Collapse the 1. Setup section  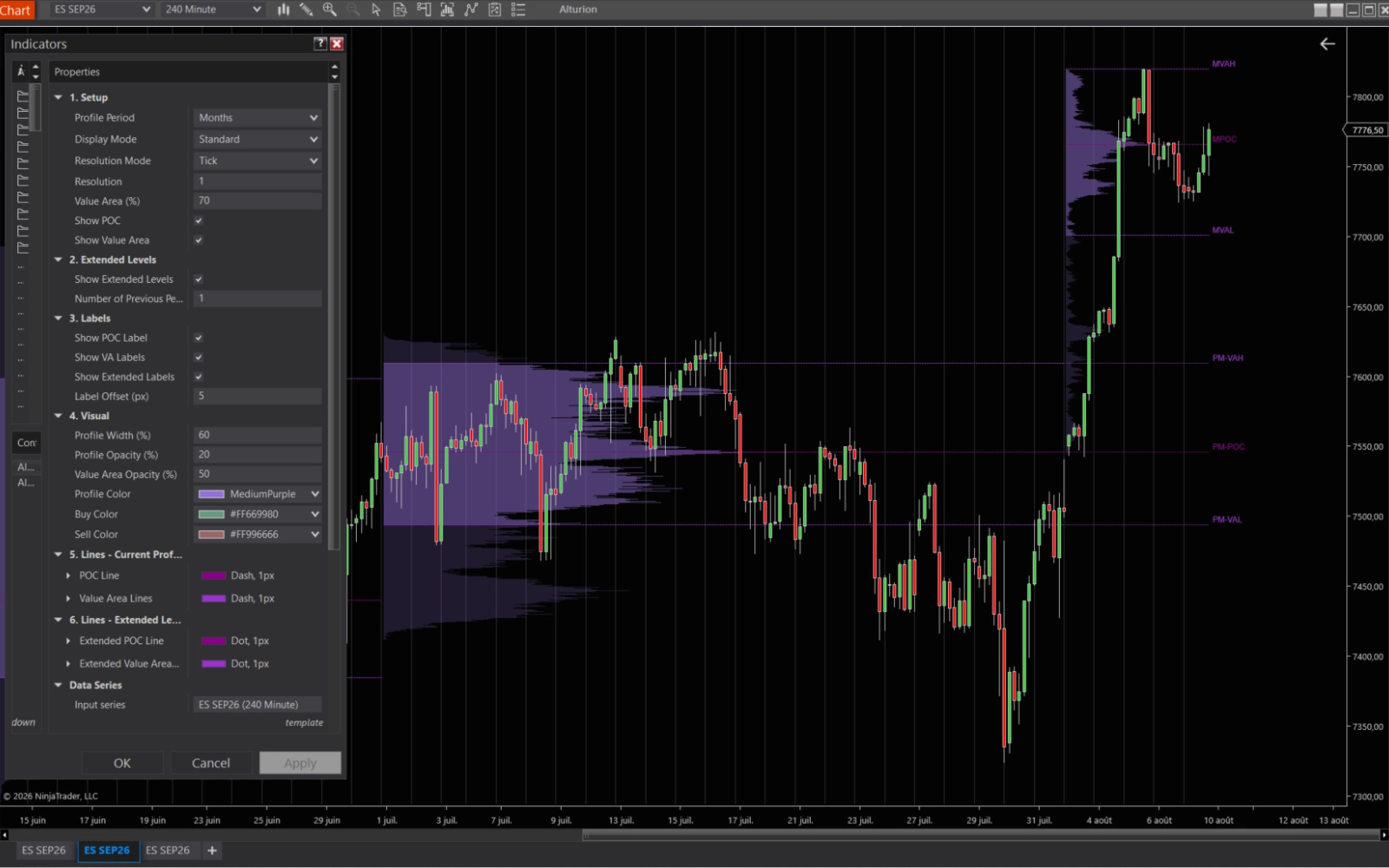58,97
